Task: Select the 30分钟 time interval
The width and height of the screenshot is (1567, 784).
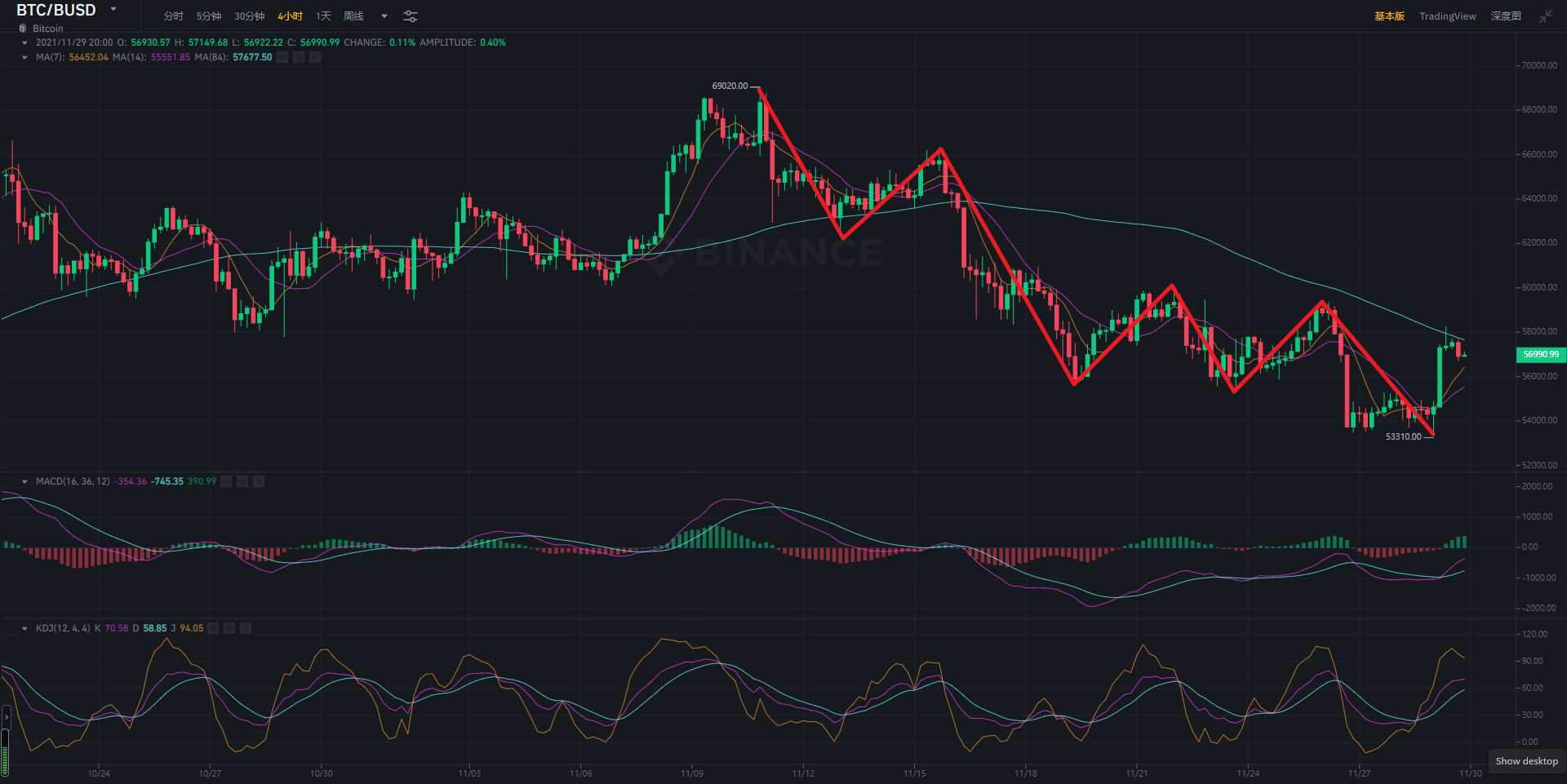Action: [249, 16]
